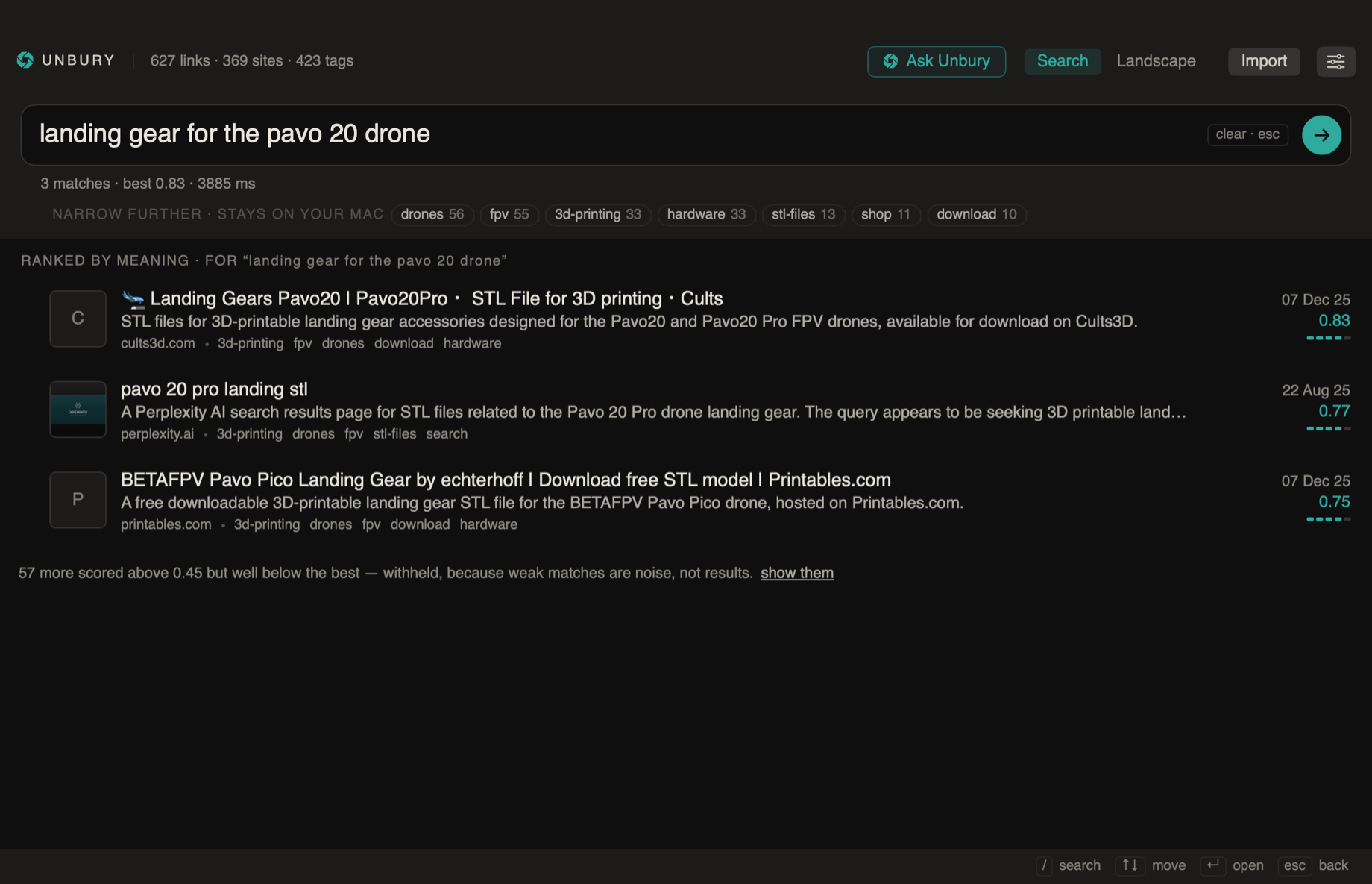Narrow results by the hardware chip
Image resolution: width=1372 pixels, height=884 pixels.
click(706, 215)
